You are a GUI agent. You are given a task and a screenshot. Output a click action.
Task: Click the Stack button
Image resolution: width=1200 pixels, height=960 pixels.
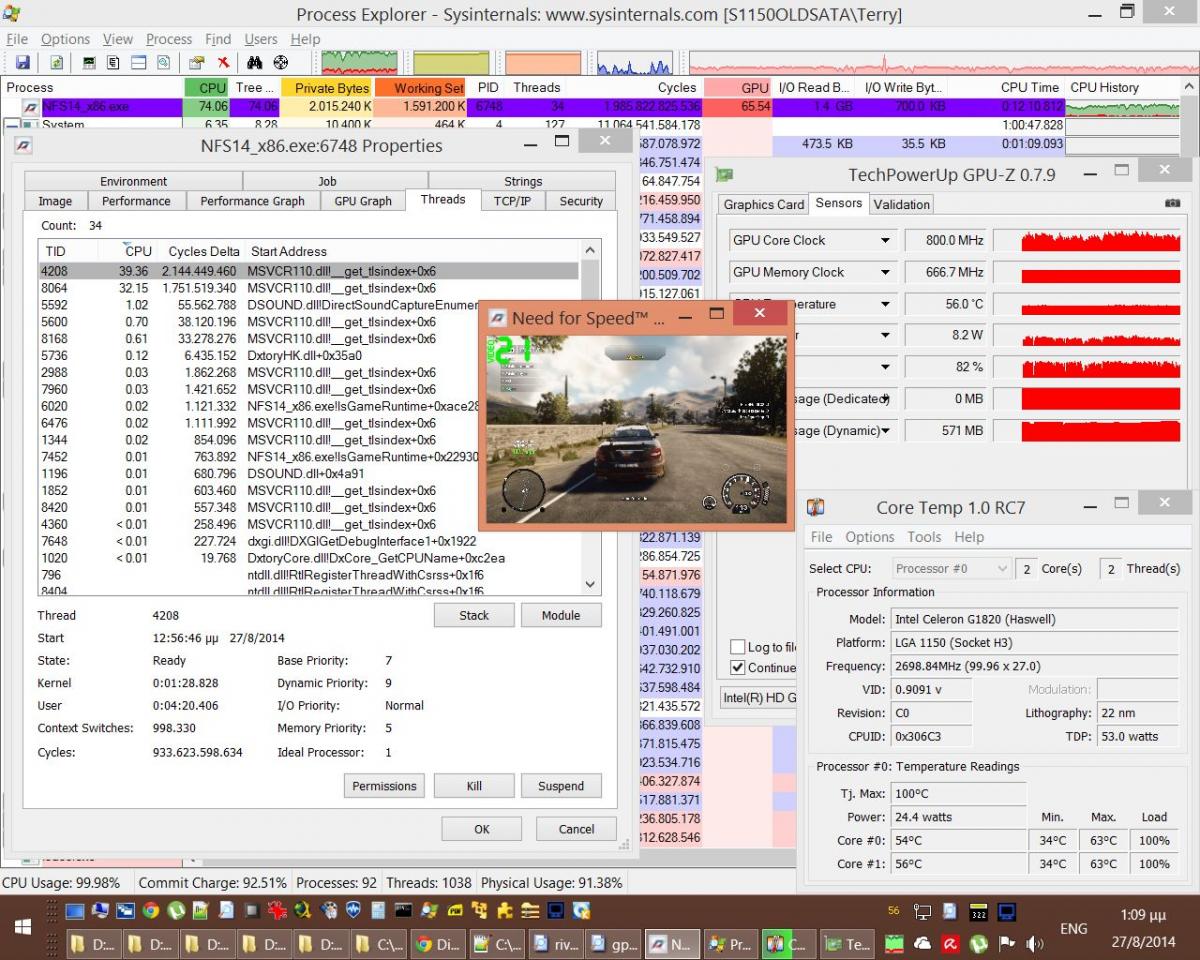click(474, 615)
